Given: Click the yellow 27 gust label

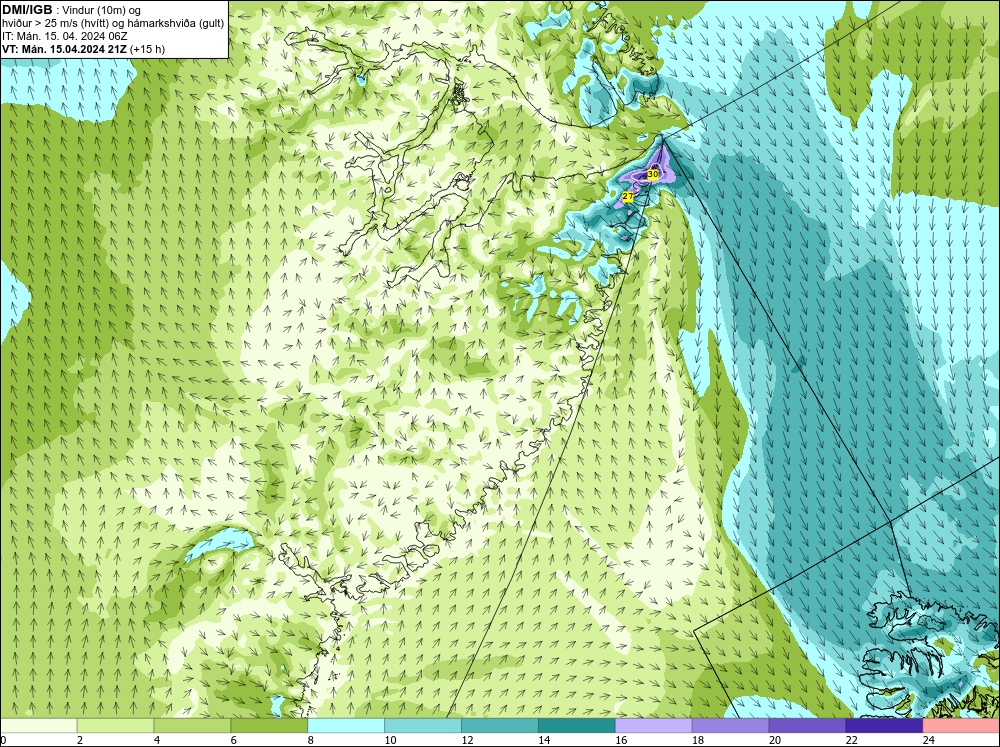Looking at the screenshot, I should [x=628, y=196].
